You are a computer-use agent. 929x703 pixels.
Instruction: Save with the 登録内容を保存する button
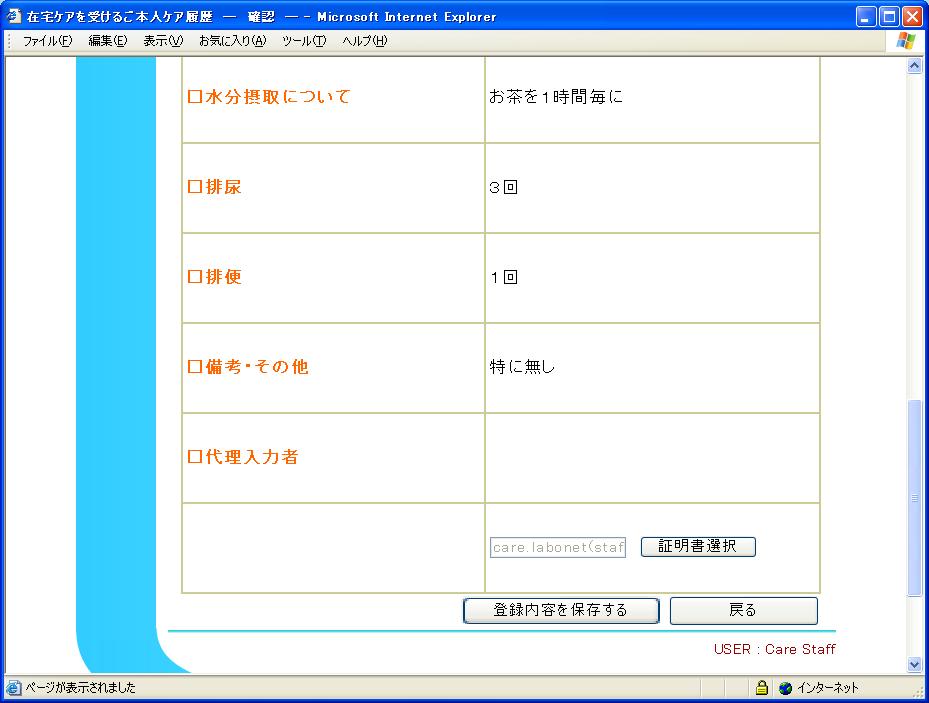coord(560,610)
